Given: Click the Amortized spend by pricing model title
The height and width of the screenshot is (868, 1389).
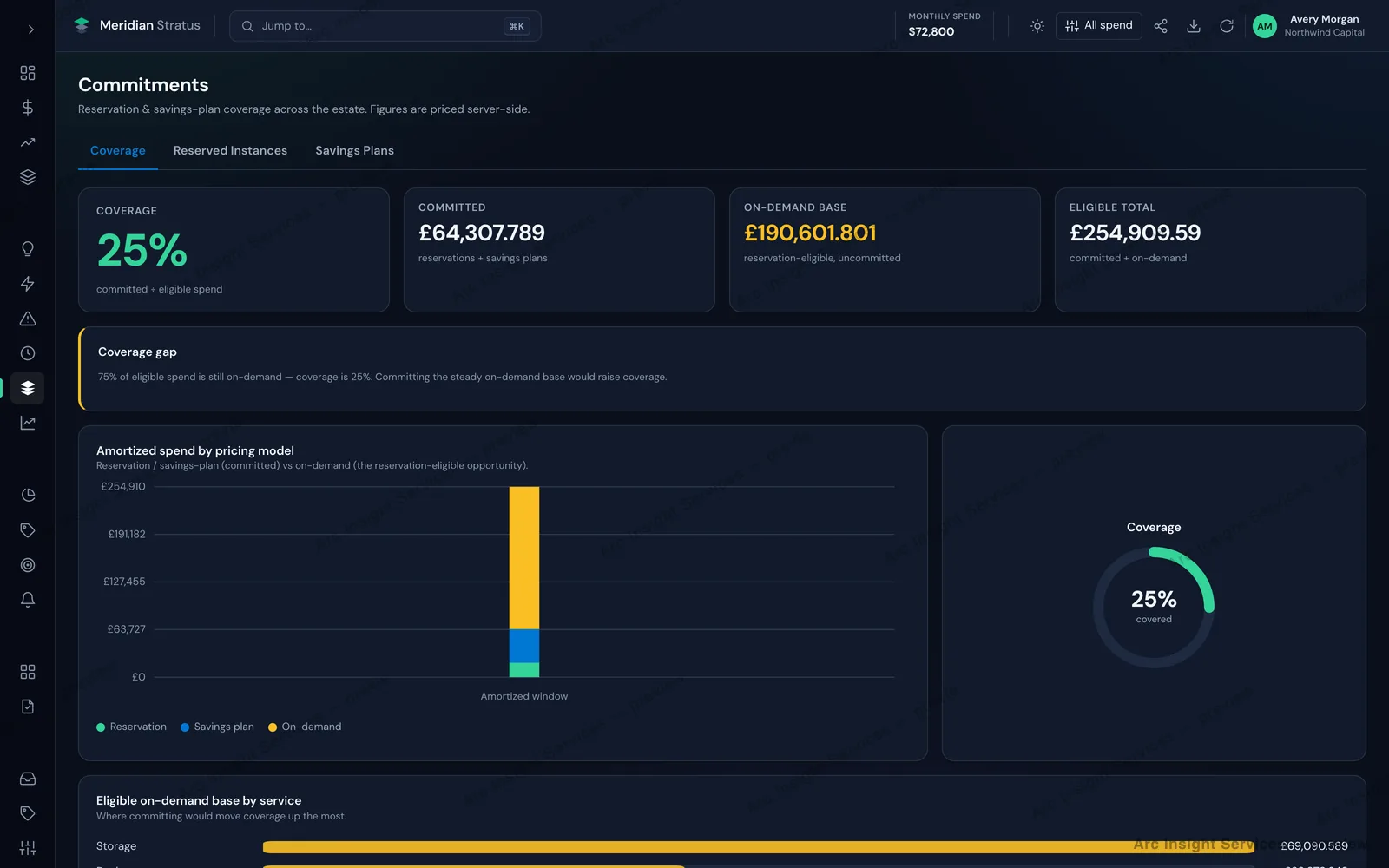Looking at the screenshot, I should [x=195, y=450].
